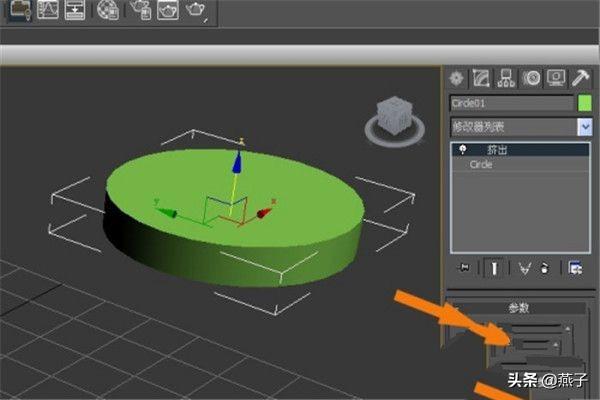Click the Quick Render teapot icon
The image size is (600, 400).
(x=197, y=11)
